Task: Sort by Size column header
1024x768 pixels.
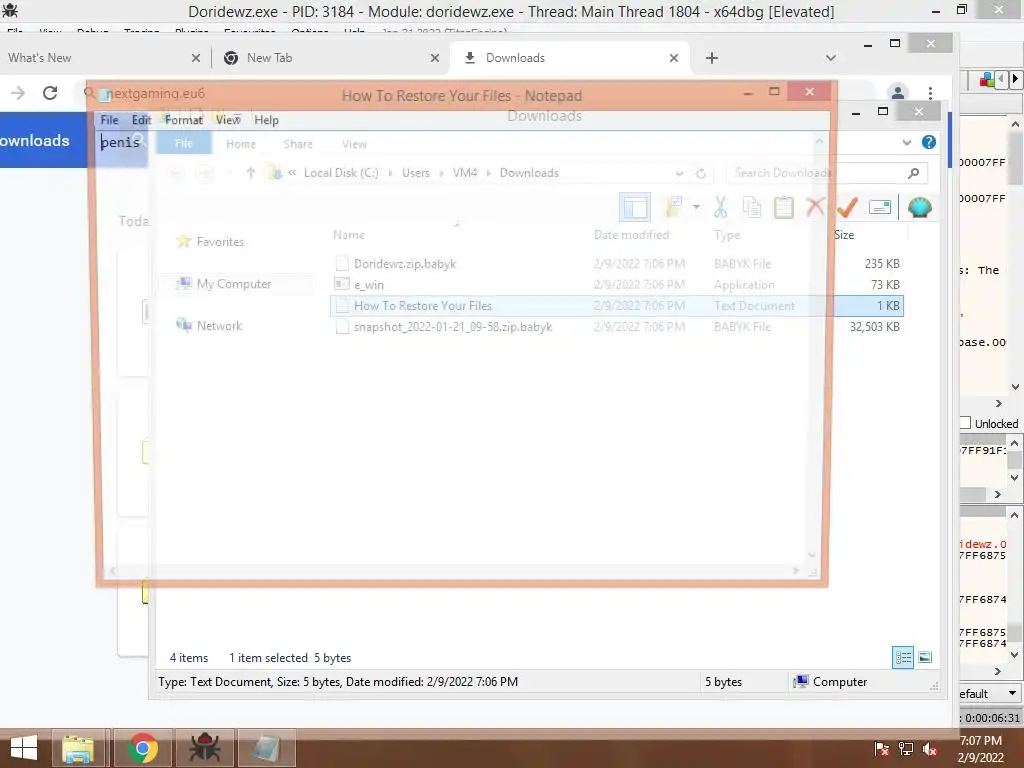Action: point(844,235)
